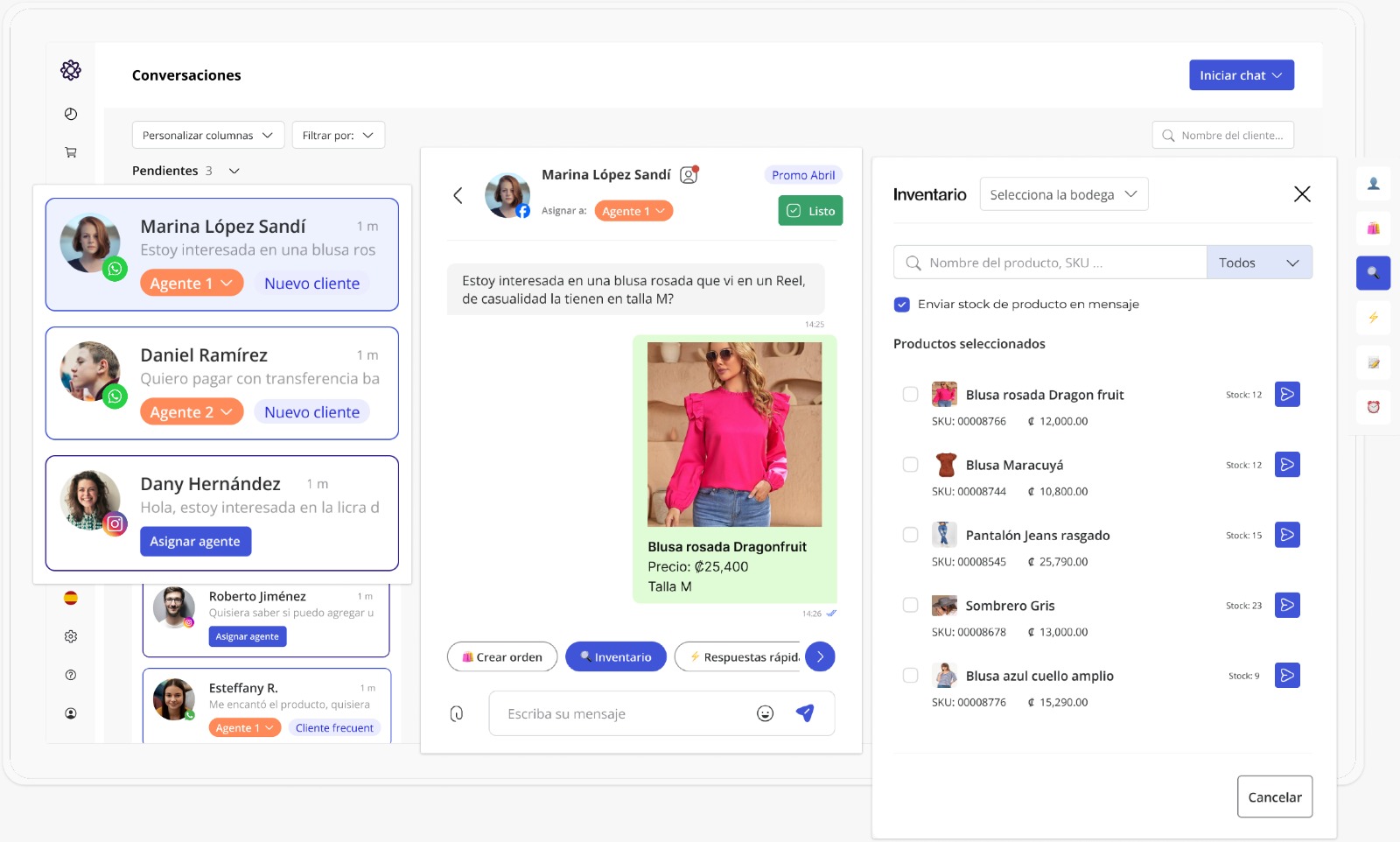Mark conversation as Listo

[x=810, y=211]
